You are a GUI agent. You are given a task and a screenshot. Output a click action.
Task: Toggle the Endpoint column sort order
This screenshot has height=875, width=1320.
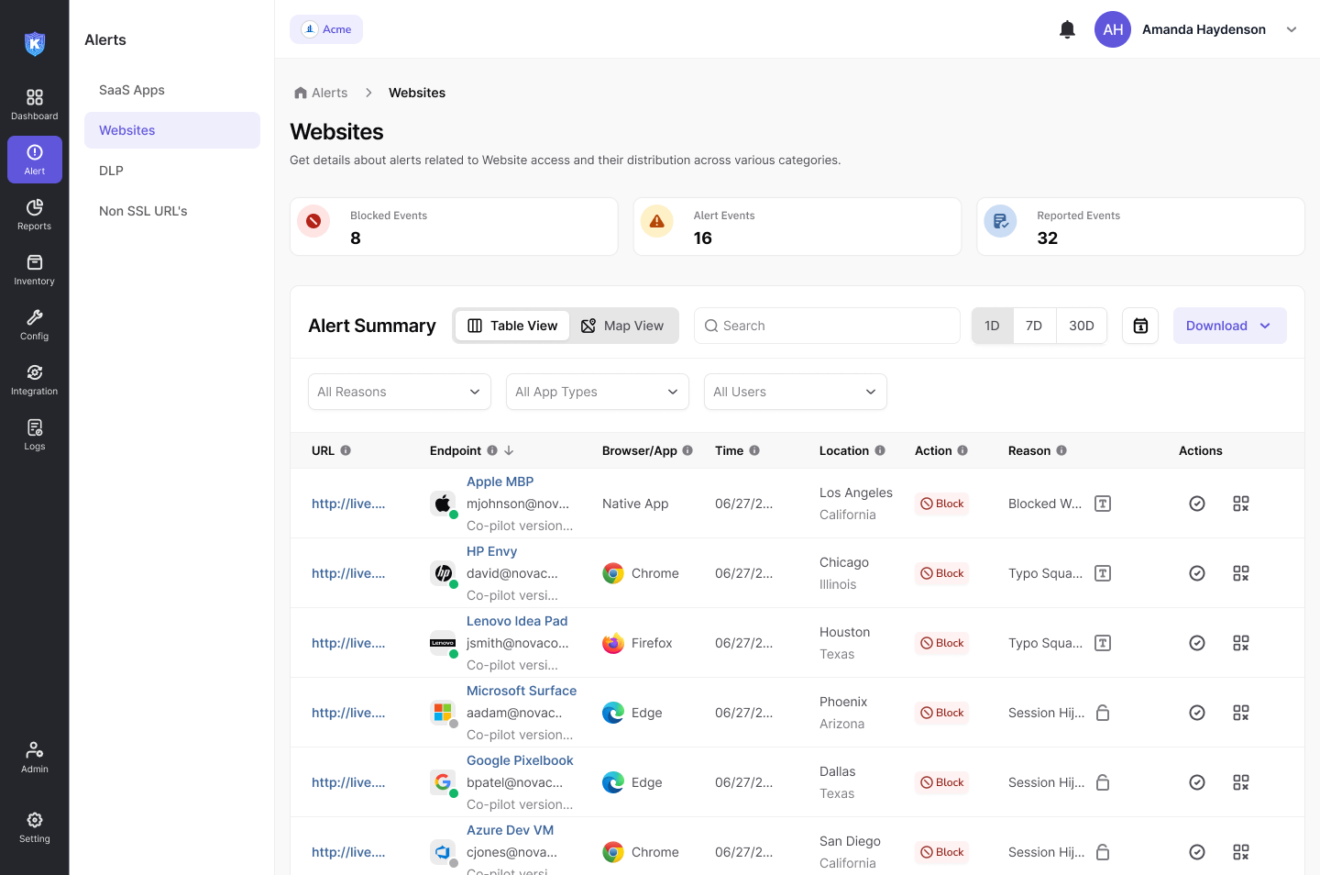[508, 450]
